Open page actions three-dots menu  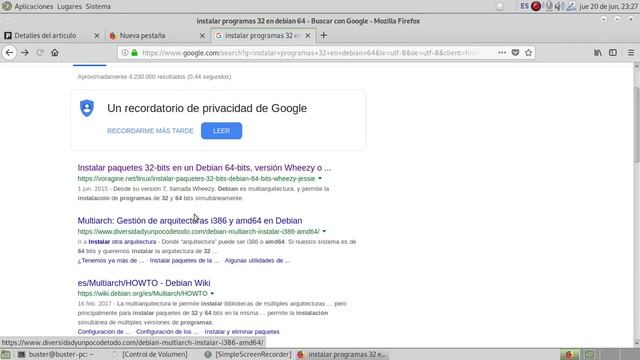coord(502,53)
